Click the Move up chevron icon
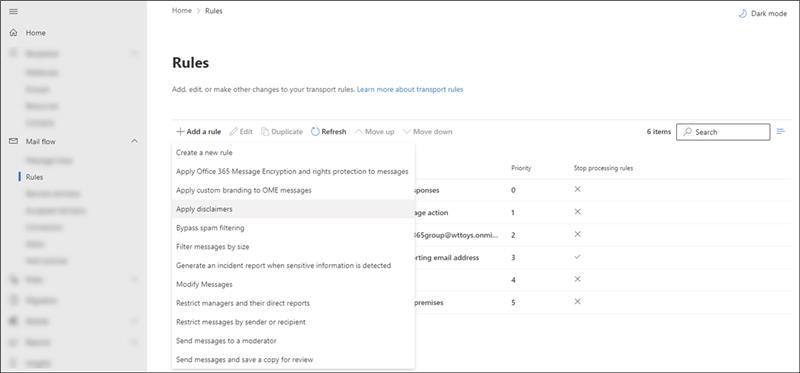 pyautogui.click(x=358, y=132)
